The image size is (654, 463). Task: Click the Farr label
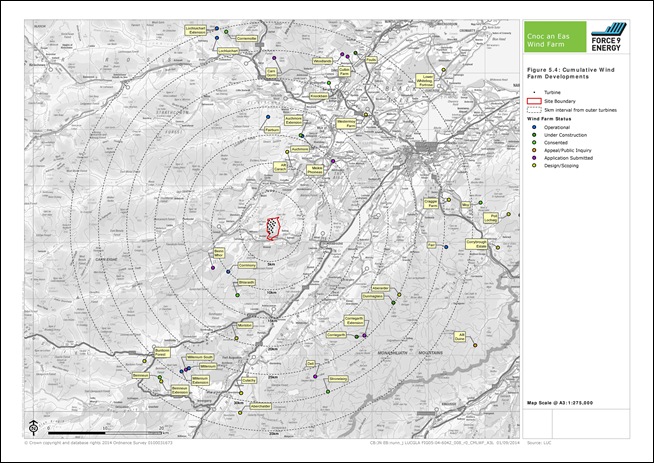[431, 245]
